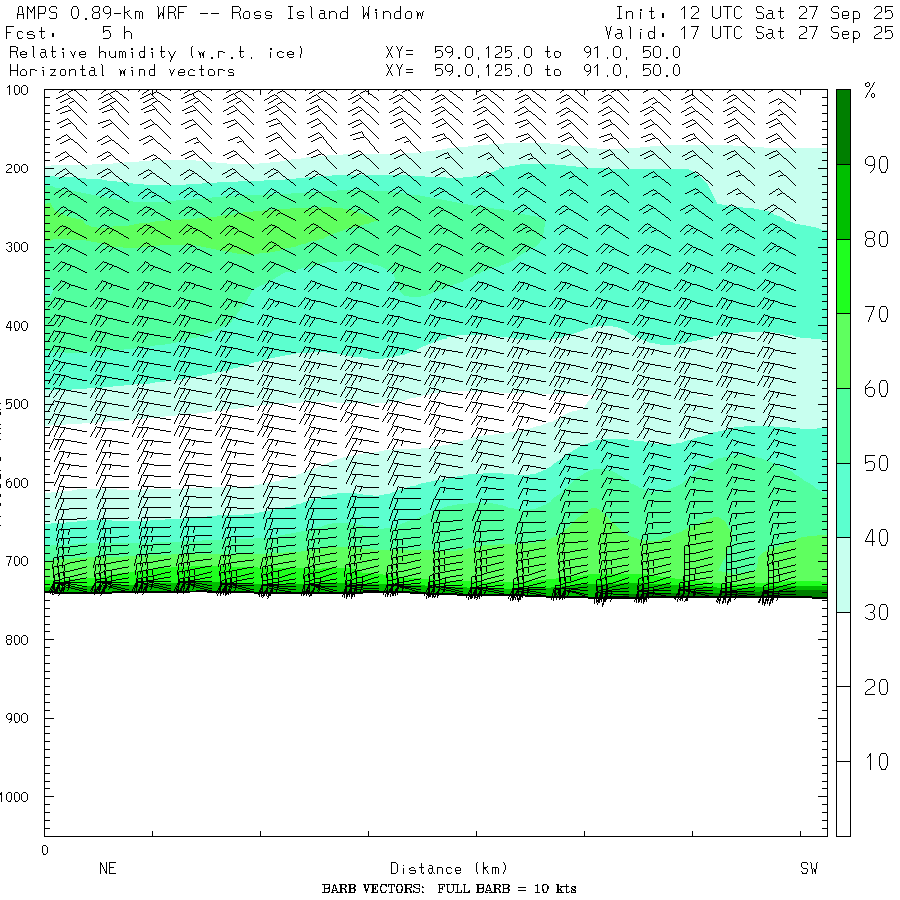
Task: Click the 40-50% teal colorbar segment
Action: (x=843, y=500)
